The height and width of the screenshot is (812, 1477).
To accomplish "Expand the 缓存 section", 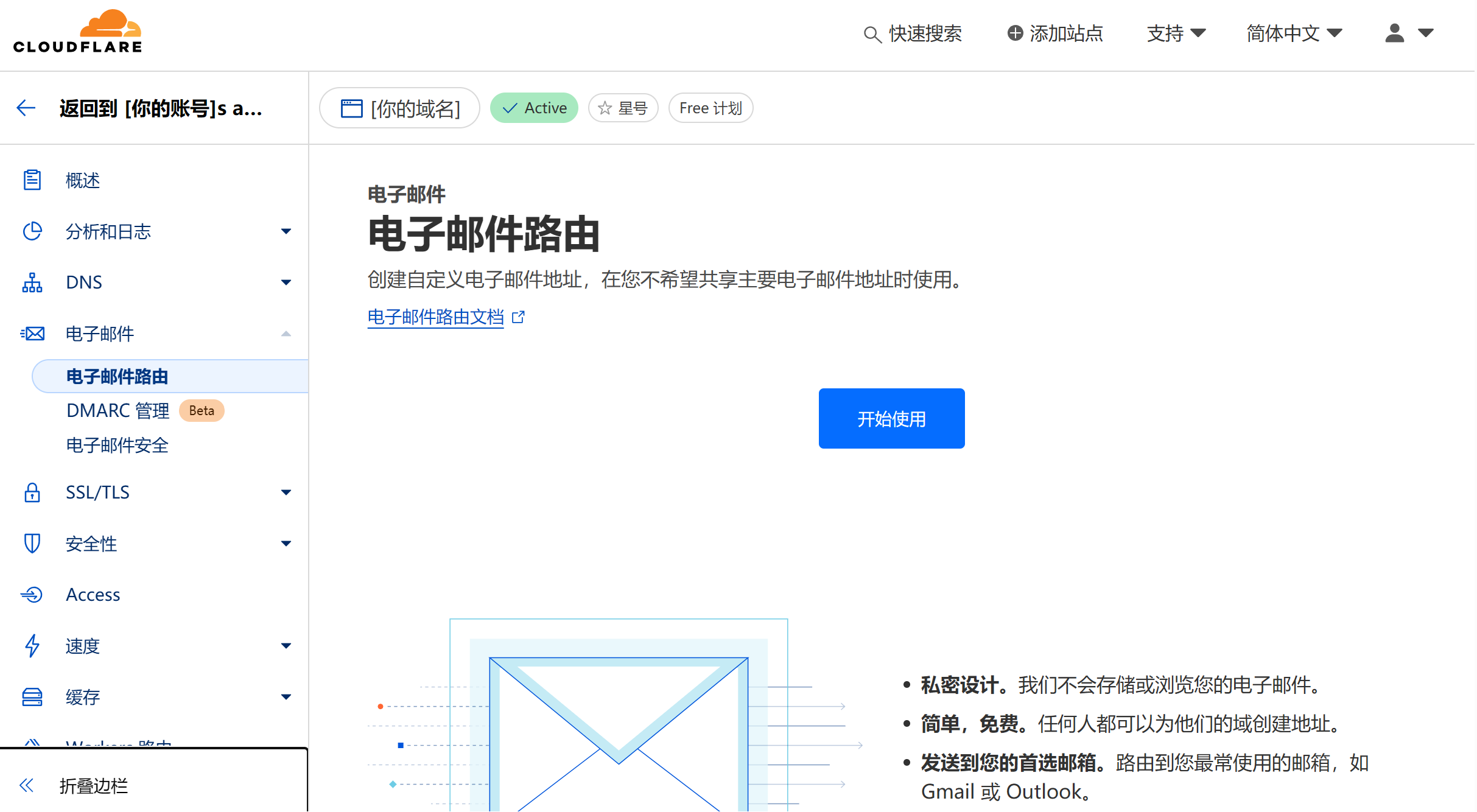I will (x=285, y=696).
